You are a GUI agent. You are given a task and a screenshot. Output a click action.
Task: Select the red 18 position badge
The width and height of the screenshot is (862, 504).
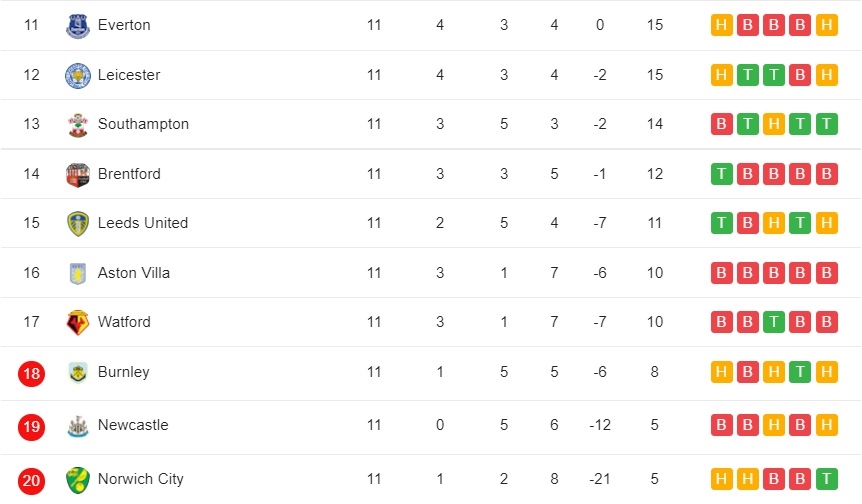[x=31, y=374]
